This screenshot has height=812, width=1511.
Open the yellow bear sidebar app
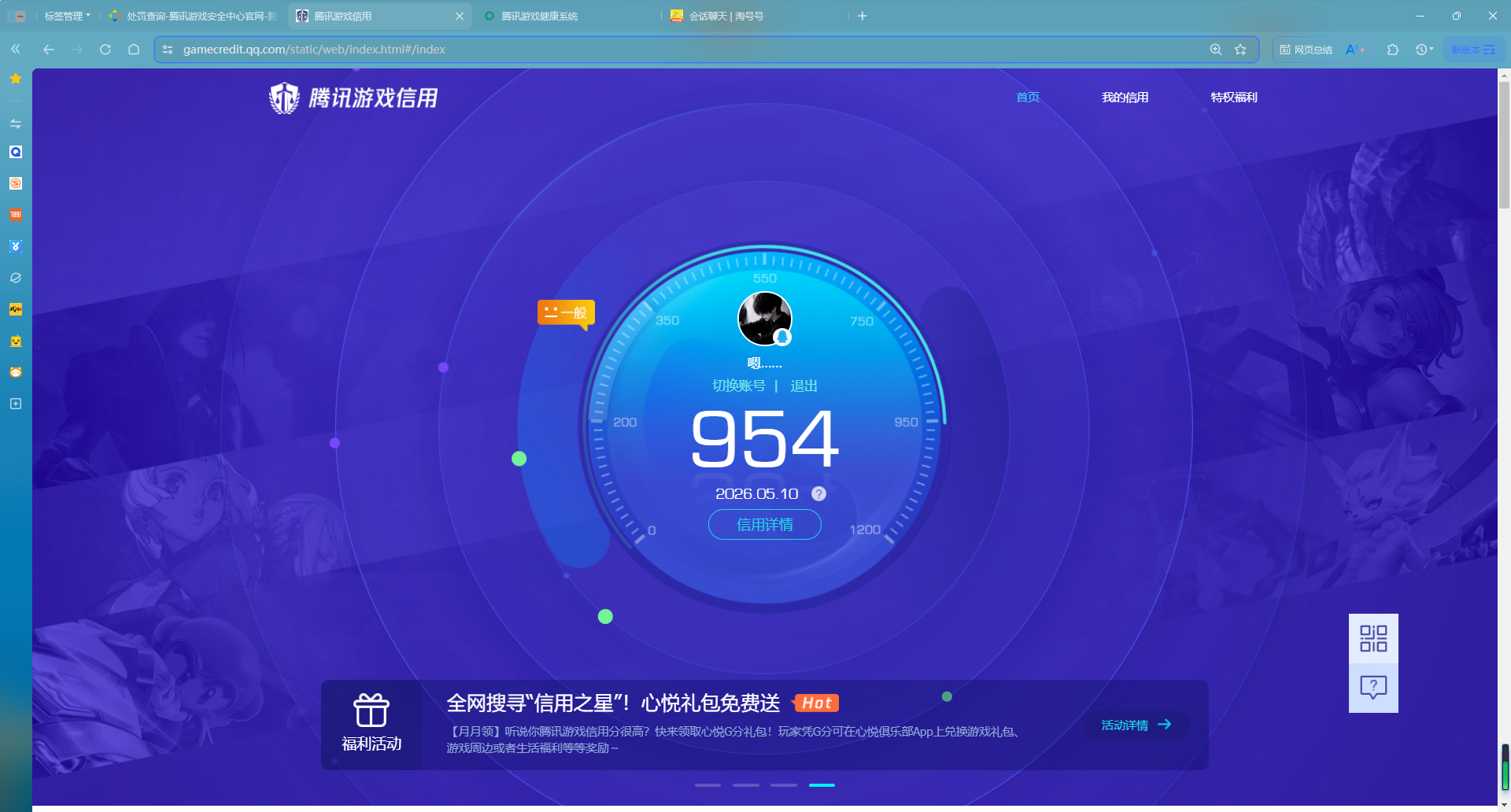click(16, 341)
